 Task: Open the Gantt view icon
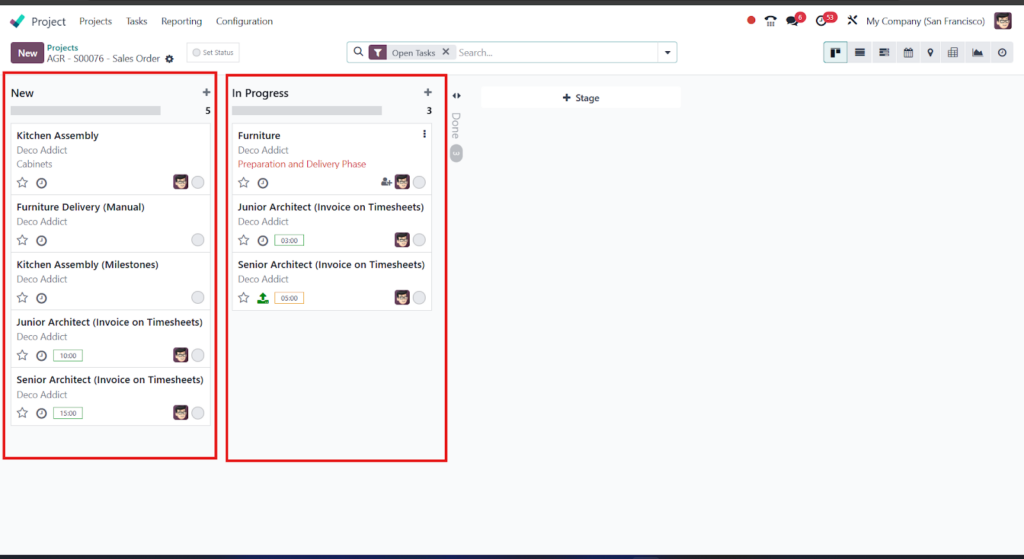coord(884,52)
